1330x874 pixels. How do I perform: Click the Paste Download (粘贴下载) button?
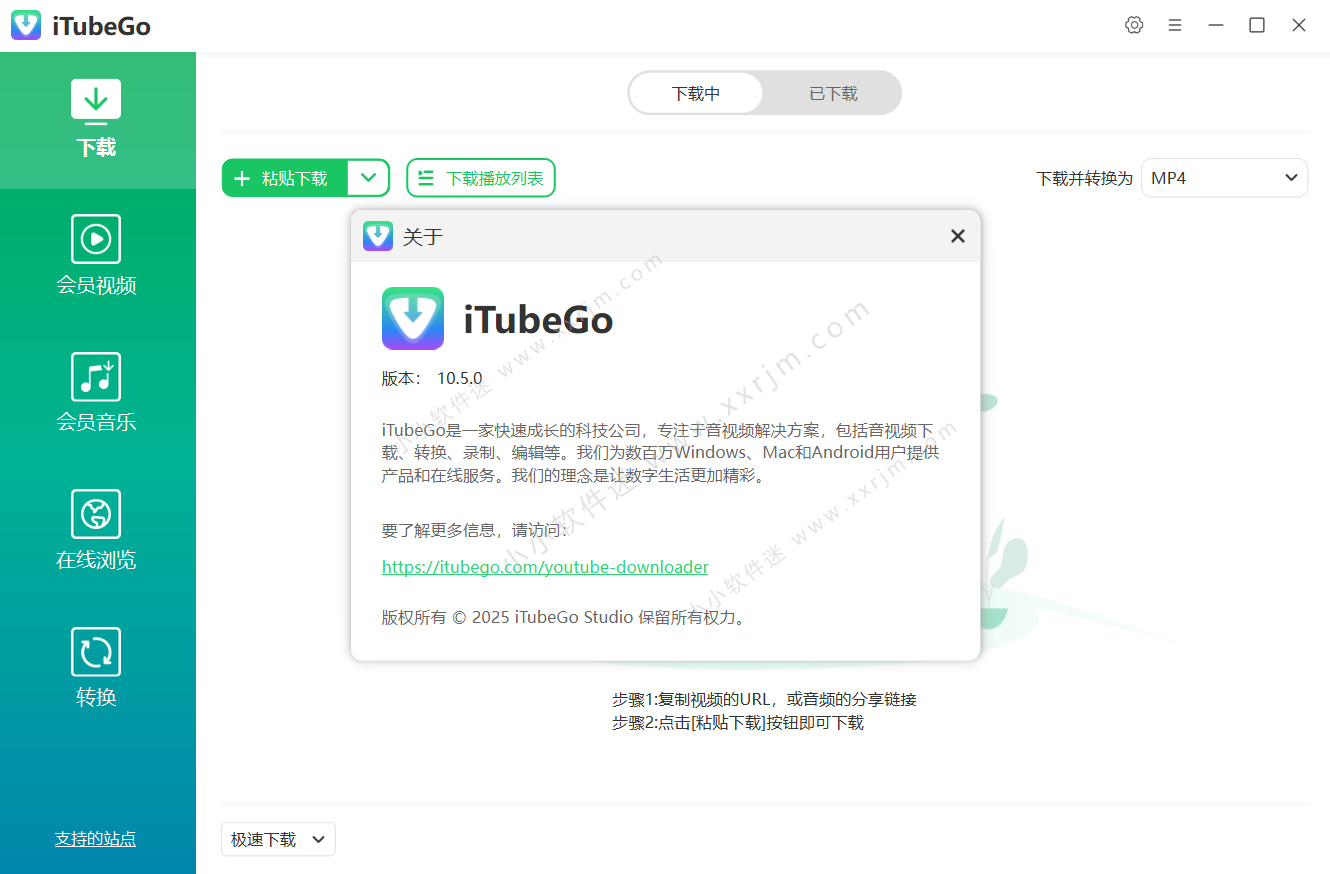coord(285,179)
